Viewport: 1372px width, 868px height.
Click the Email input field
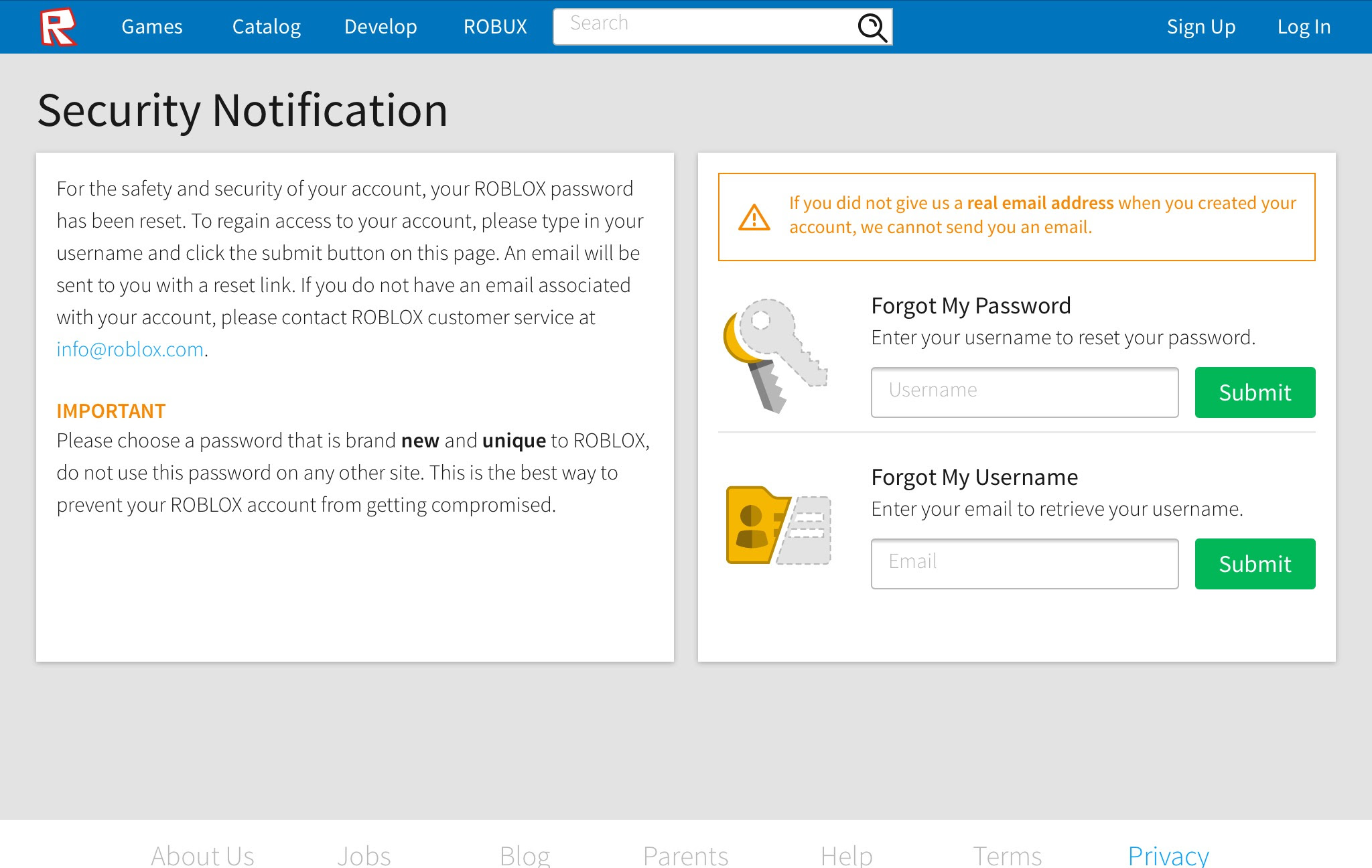coord(1024,564)
